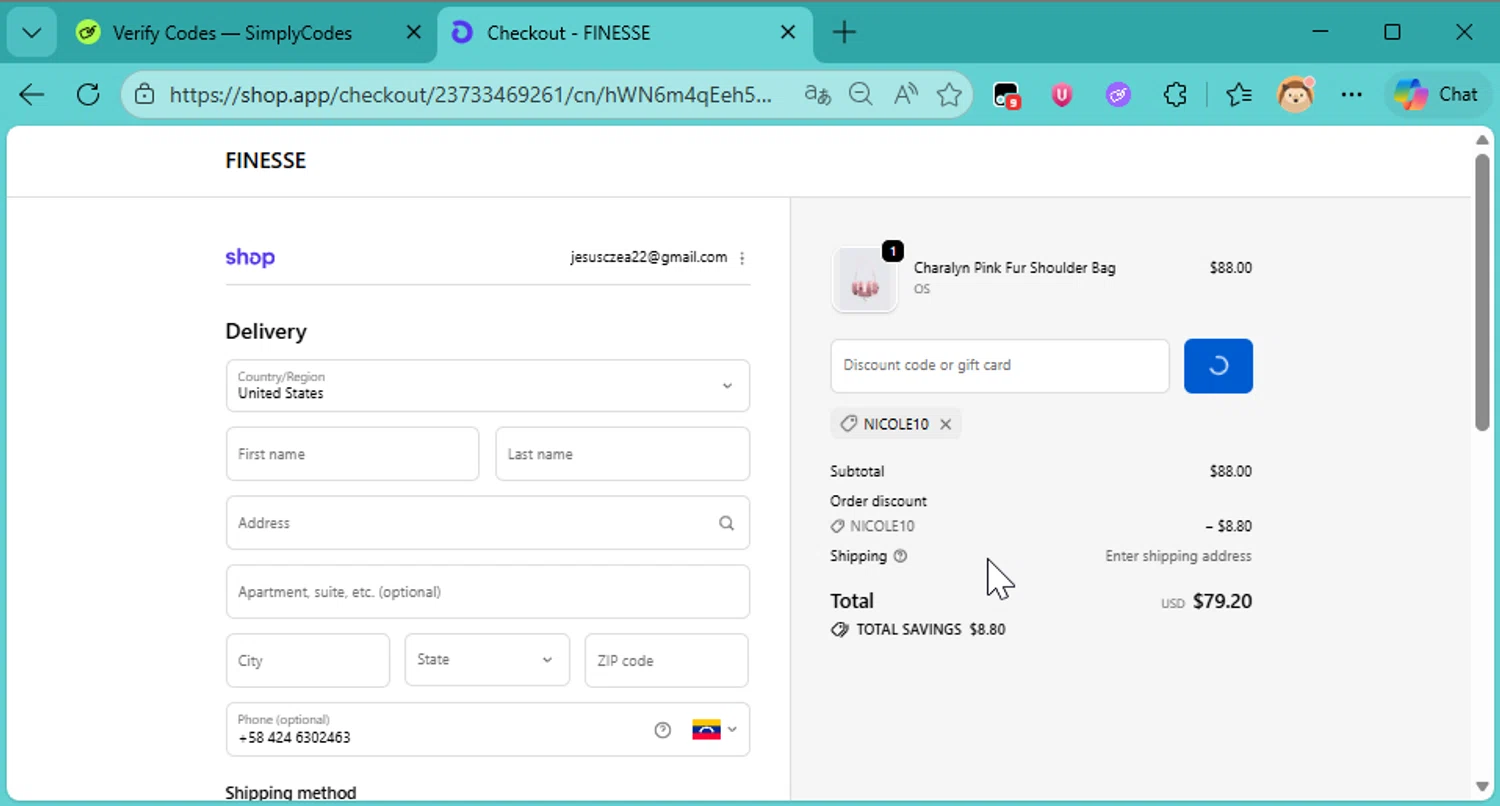
Task: Open the Favorites list icon
Action: pos(1239,95)
